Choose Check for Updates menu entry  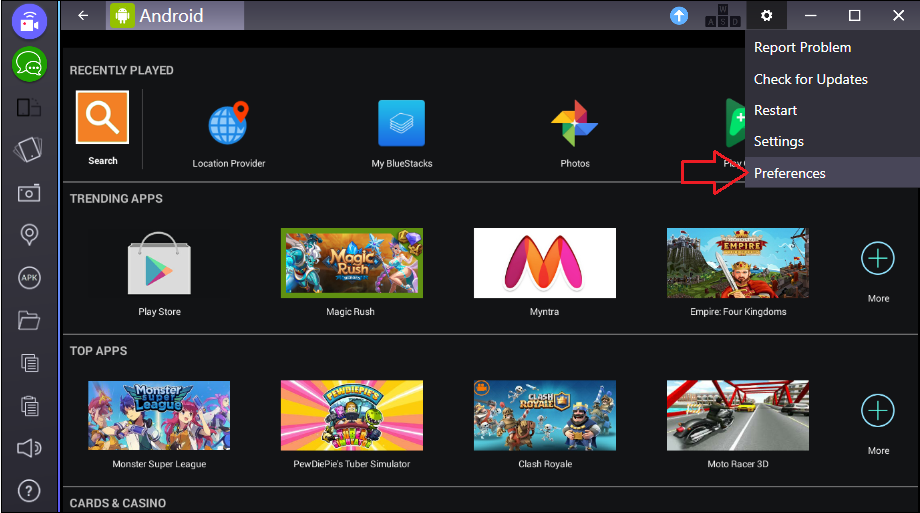[810, 79]
